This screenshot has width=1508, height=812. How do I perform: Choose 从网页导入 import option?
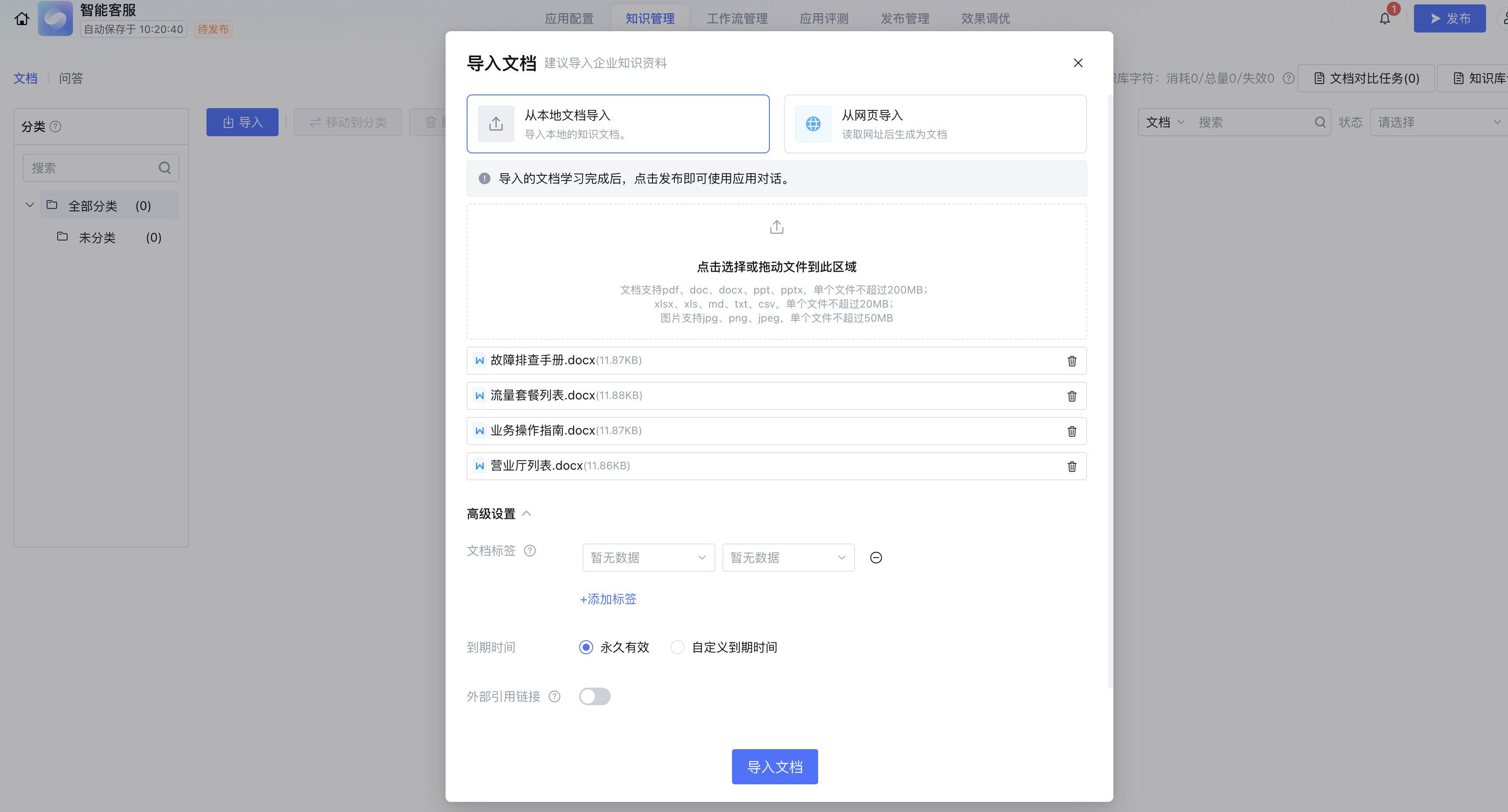pyautogui.click(x=935, y=123)
